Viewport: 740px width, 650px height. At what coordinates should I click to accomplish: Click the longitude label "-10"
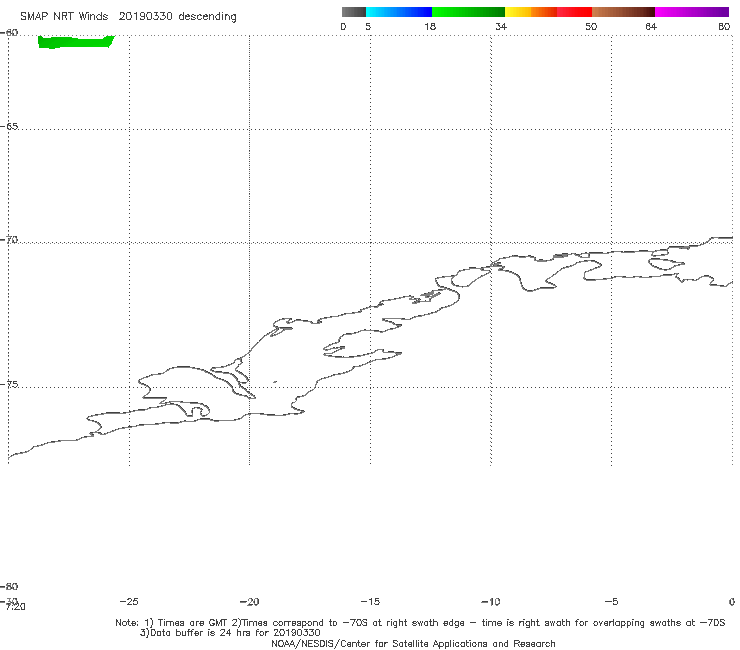pyautogui.click(x=490, y=602)
